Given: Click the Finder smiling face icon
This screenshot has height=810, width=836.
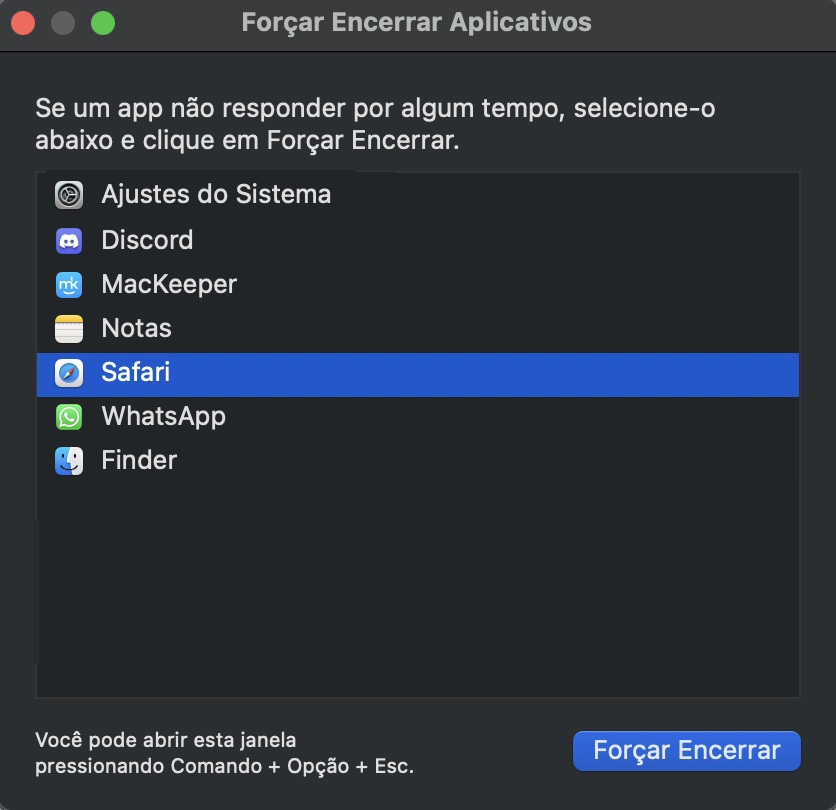Looking at the screenshot, I should [68, 460].
